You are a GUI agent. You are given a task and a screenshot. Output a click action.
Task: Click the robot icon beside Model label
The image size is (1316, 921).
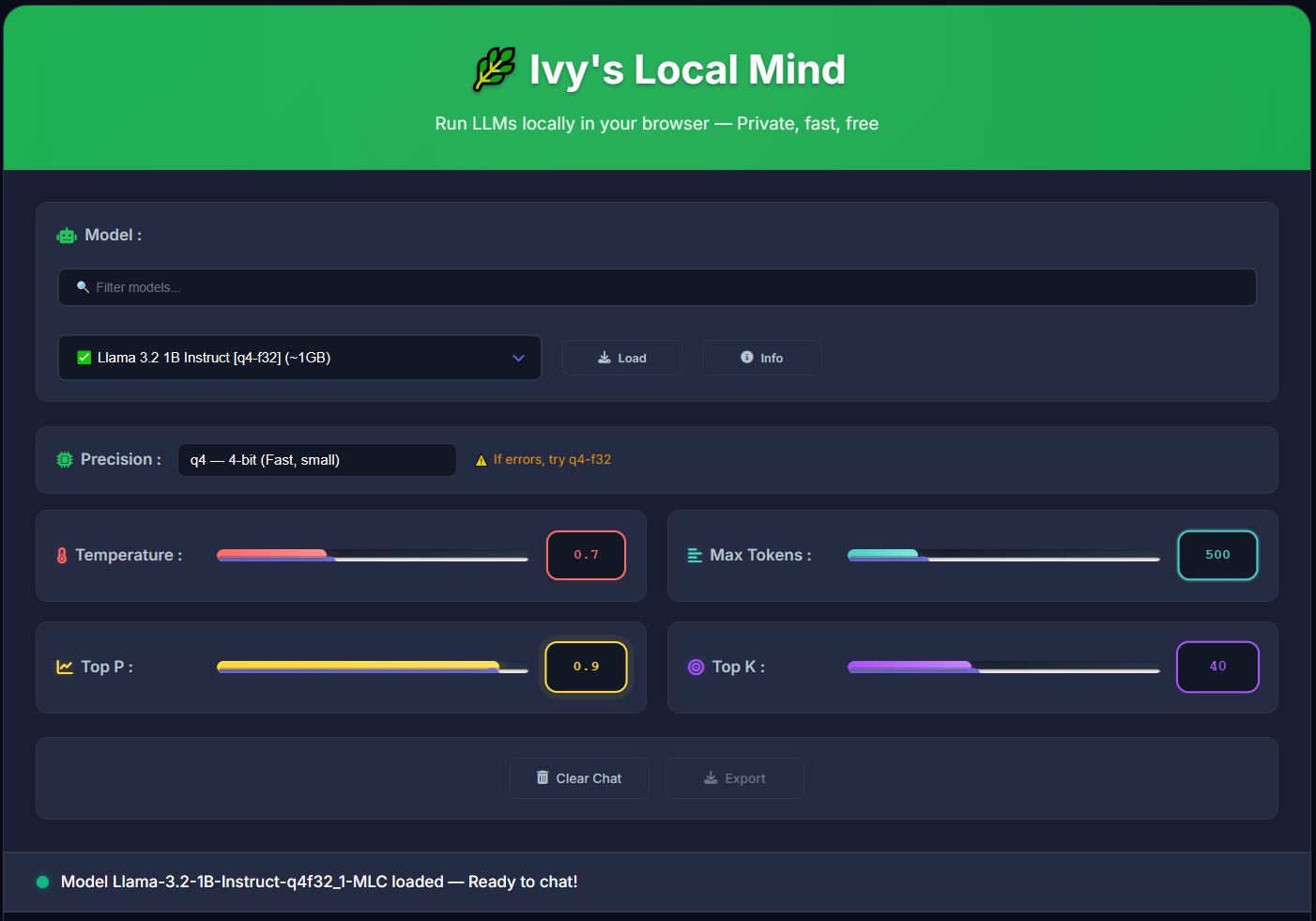click(67, 236)
